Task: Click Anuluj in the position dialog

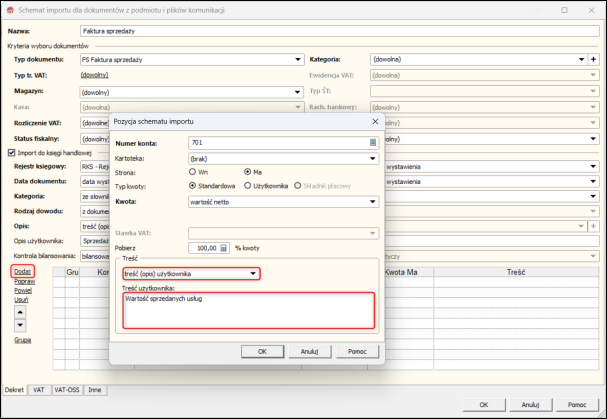Action: pos(309,352)
